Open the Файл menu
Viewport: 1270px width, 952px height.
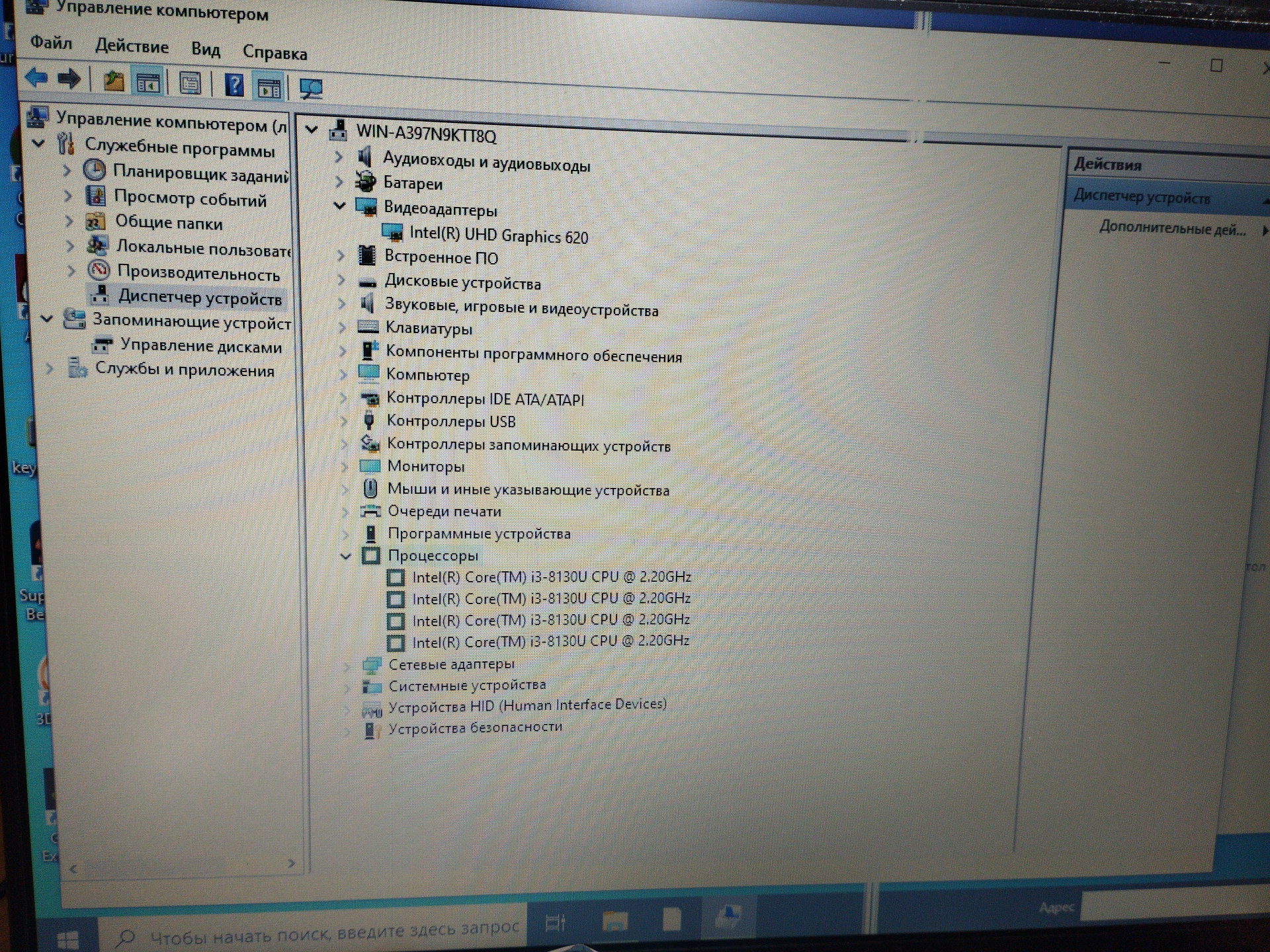[51, 42]
